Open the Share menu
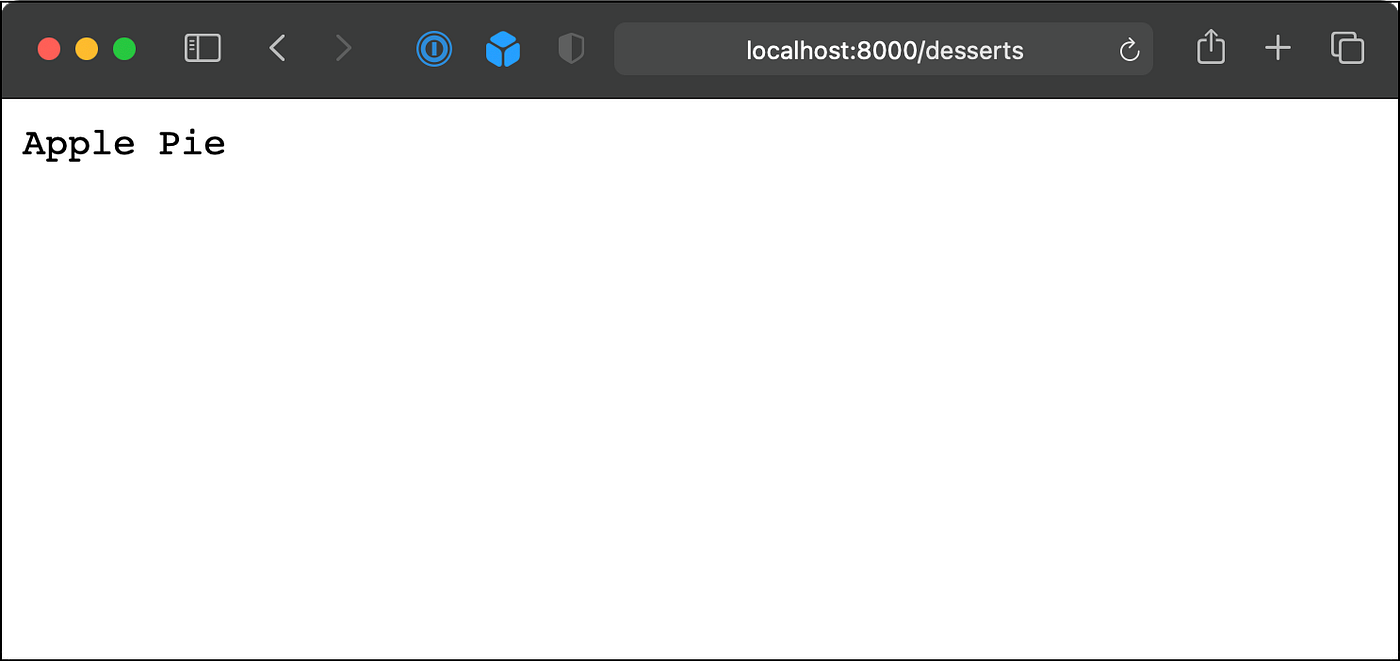1400x661 pixels. click(x=1211, y=47)
